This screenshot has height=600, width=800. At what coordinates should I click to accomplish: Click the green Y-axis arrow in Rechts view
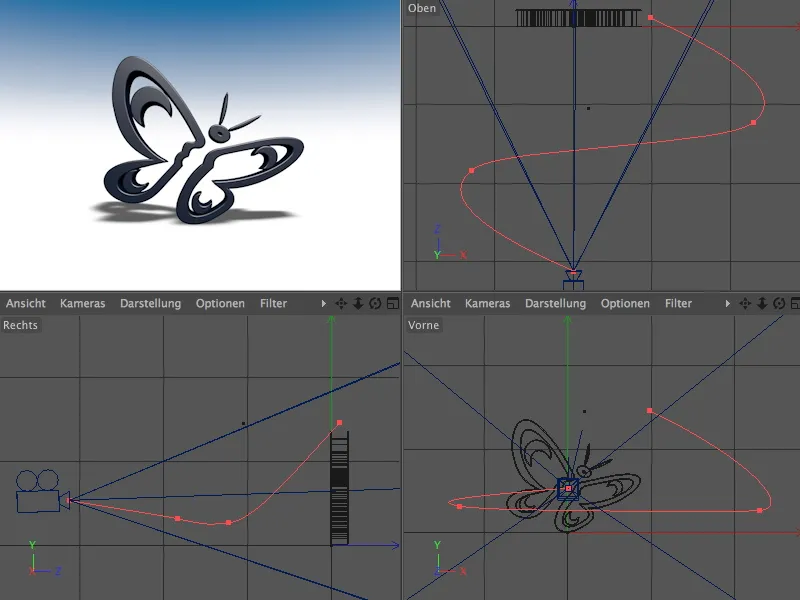click(x=331, y=320)
